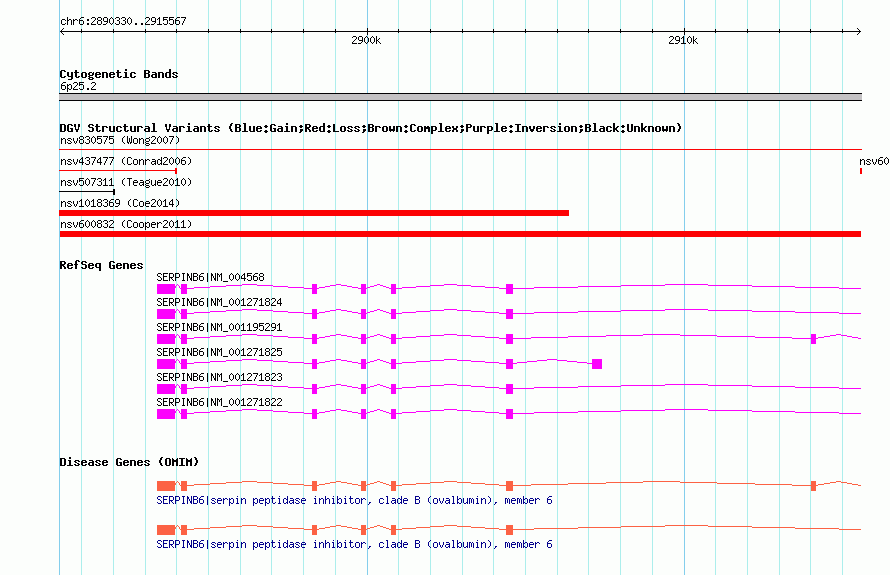Click the black nsv507311 unknown variant bar
This screenshot has width=890, height=575.
click(x=87, y=192)
